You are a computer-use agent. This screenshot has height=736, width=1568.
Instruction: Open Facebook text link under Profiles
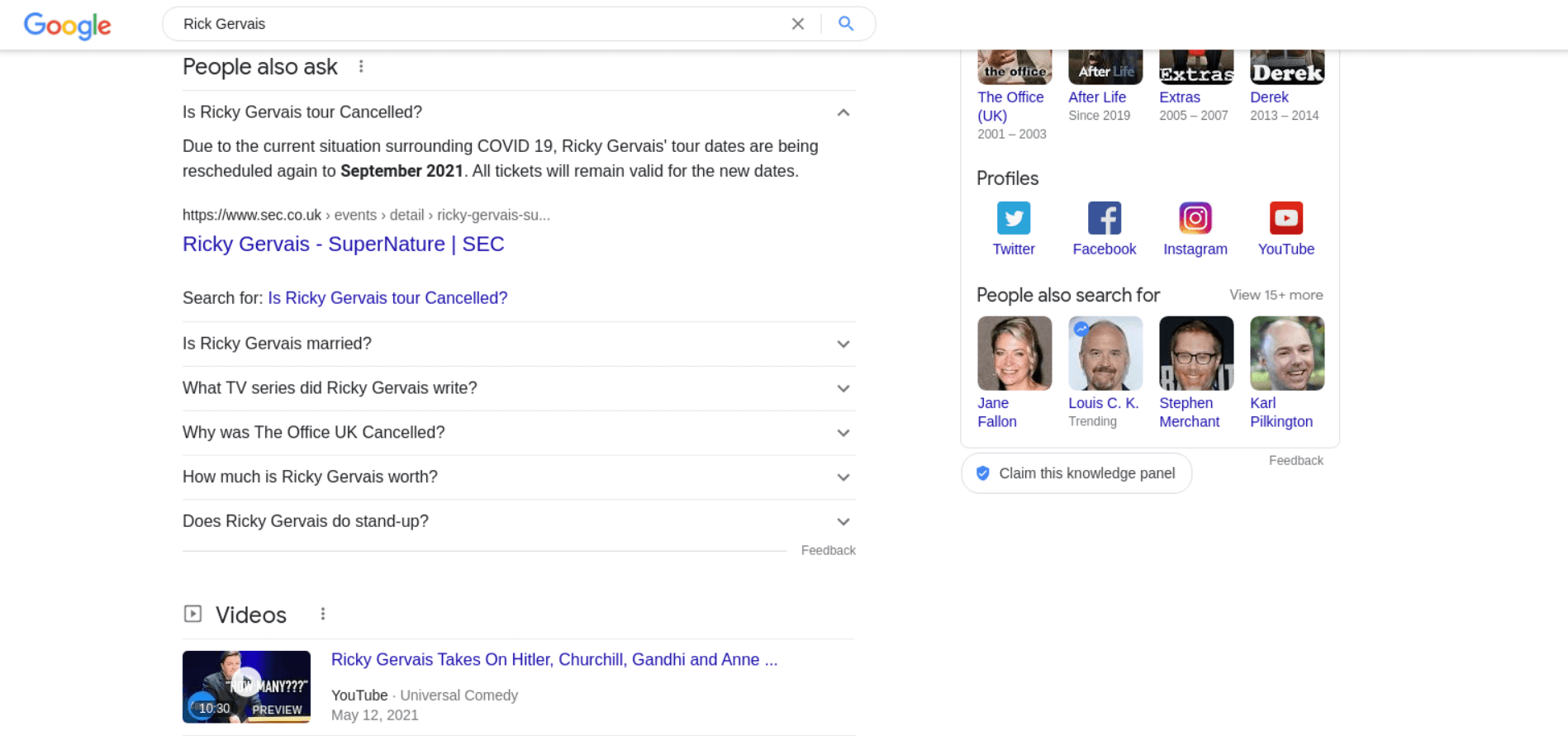(x=1105, y=249)
